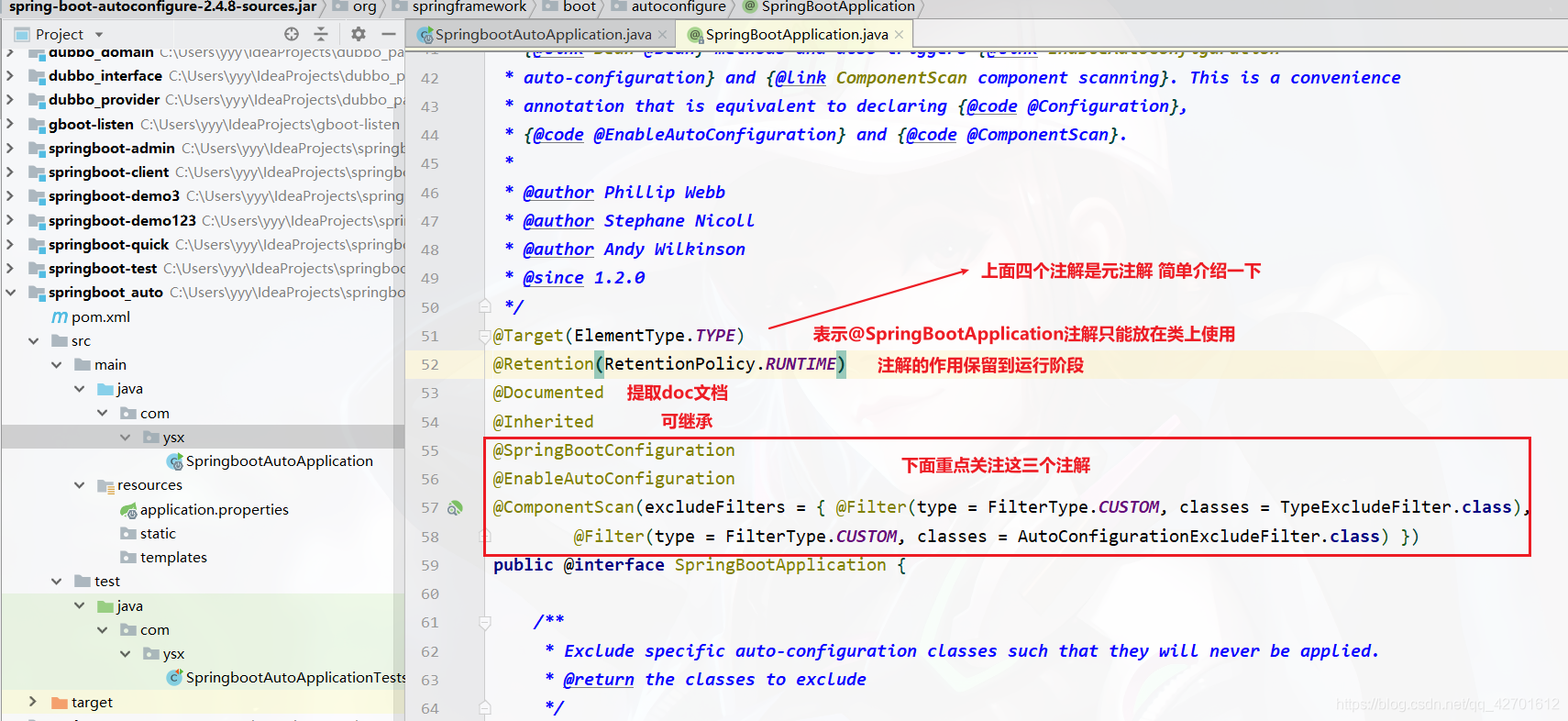Select the SpringBootApplication.java tab

[797, 35]
